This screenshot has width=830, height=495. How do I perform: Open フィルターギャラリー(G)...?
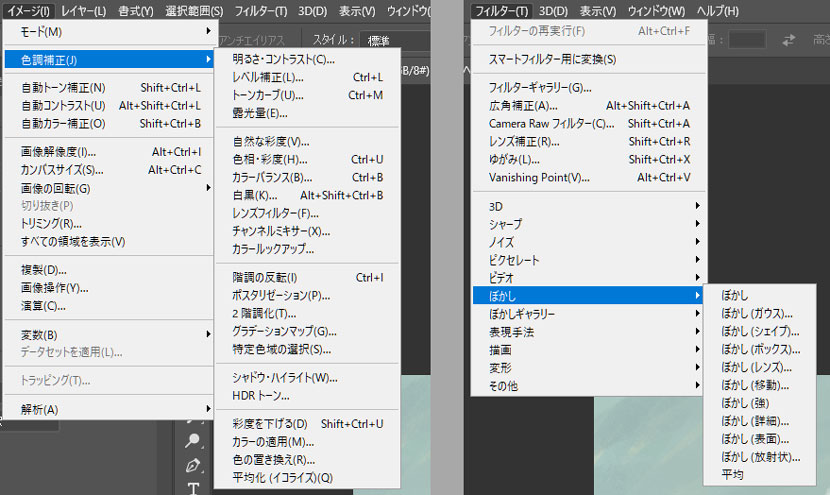coord(589,87)
